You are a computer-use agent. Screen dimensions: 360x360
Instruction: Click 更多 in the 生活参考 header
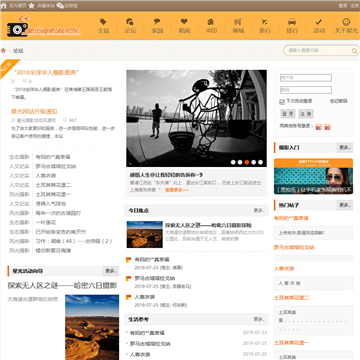click(x=259, y=319)
